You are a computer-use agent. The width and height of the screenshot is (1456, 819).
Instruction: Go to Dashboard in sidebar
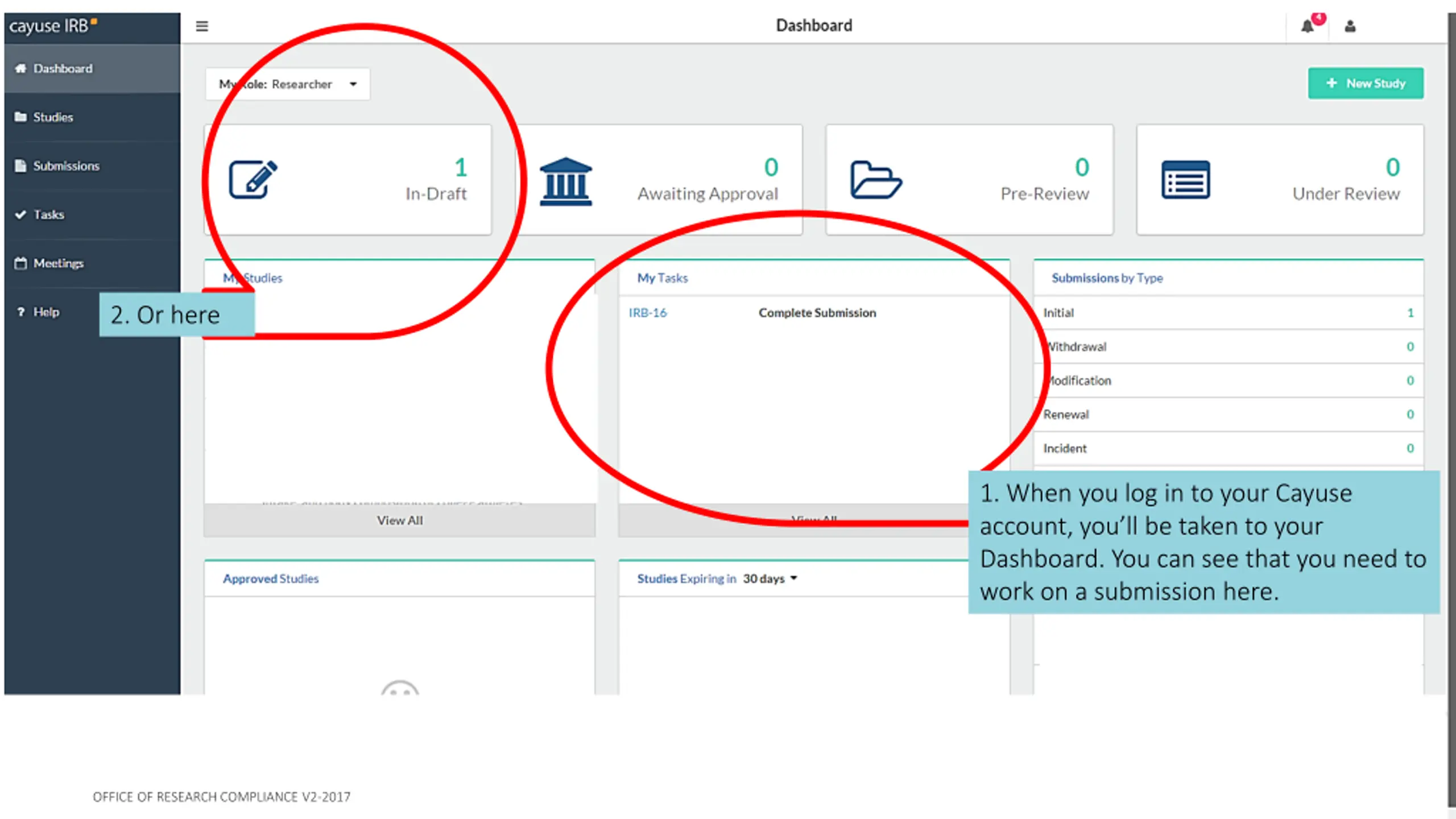pos(92,68)
